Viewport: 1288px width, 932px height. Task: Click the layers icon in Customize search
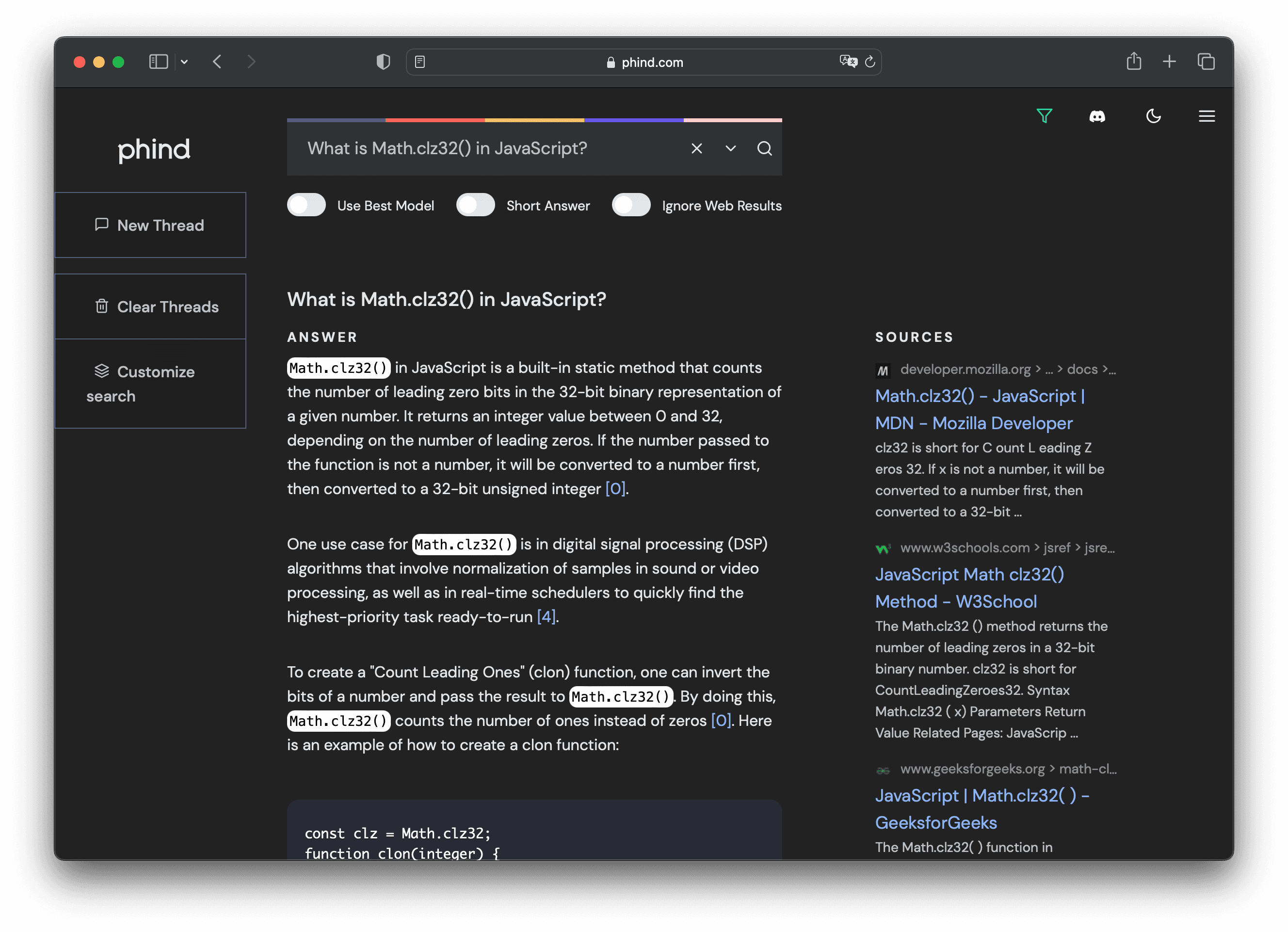(x=102, y=371)
